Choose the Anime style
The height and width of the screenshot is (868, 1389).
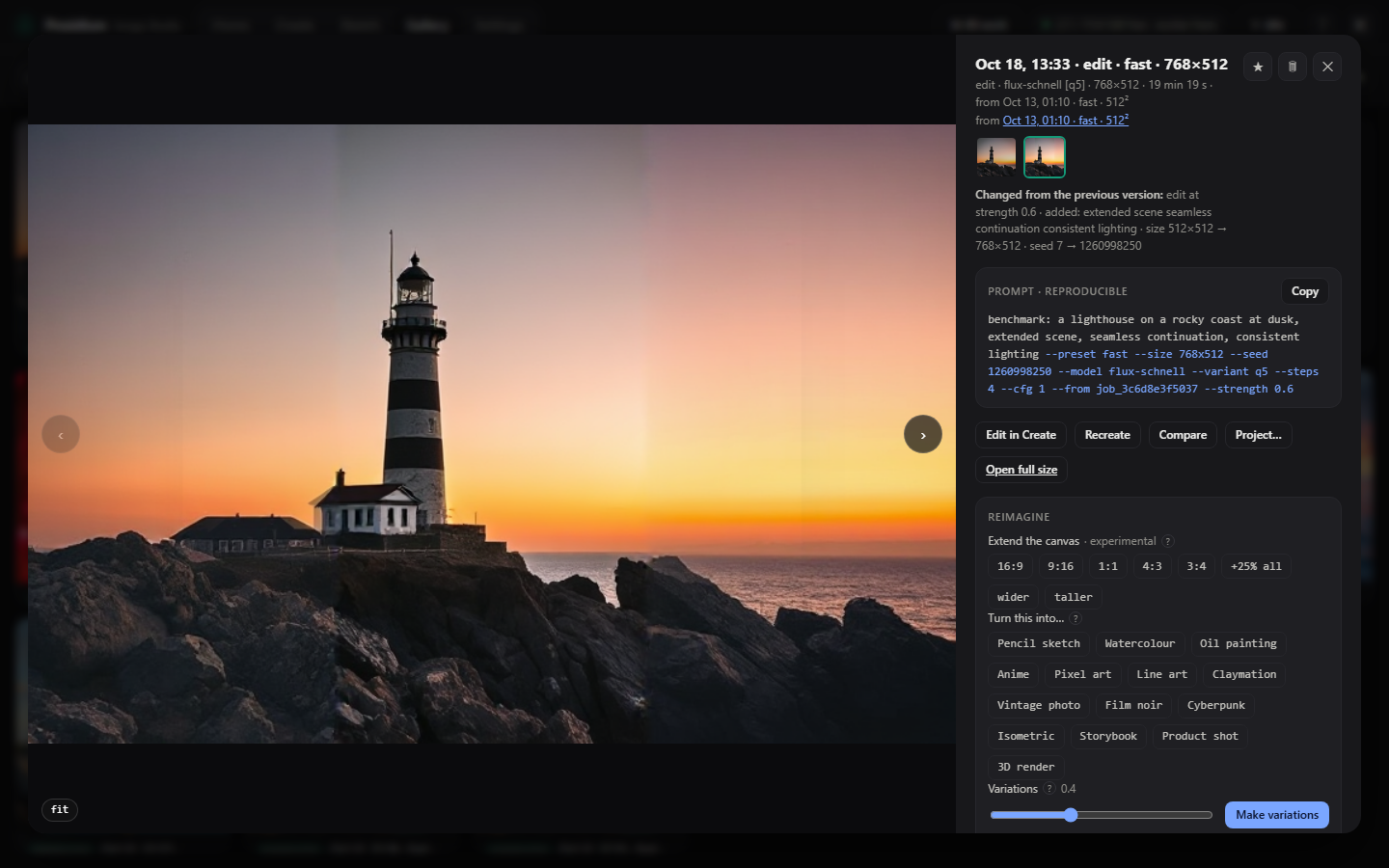pyautogui.click(x=1013, y=674)
